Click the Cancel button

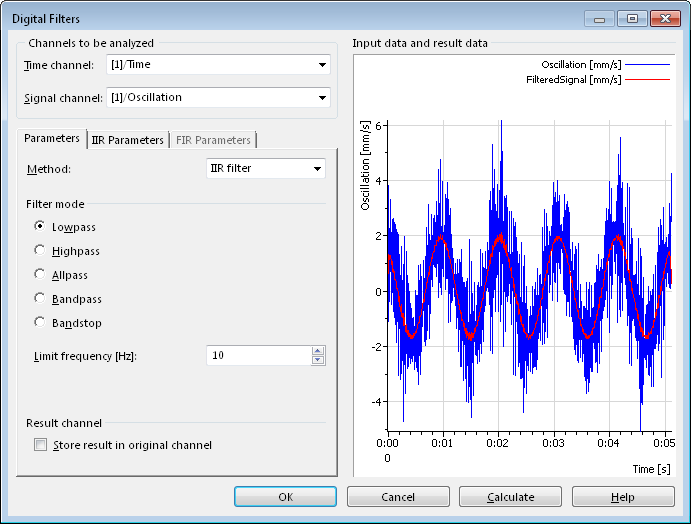[x=398, y=497]
